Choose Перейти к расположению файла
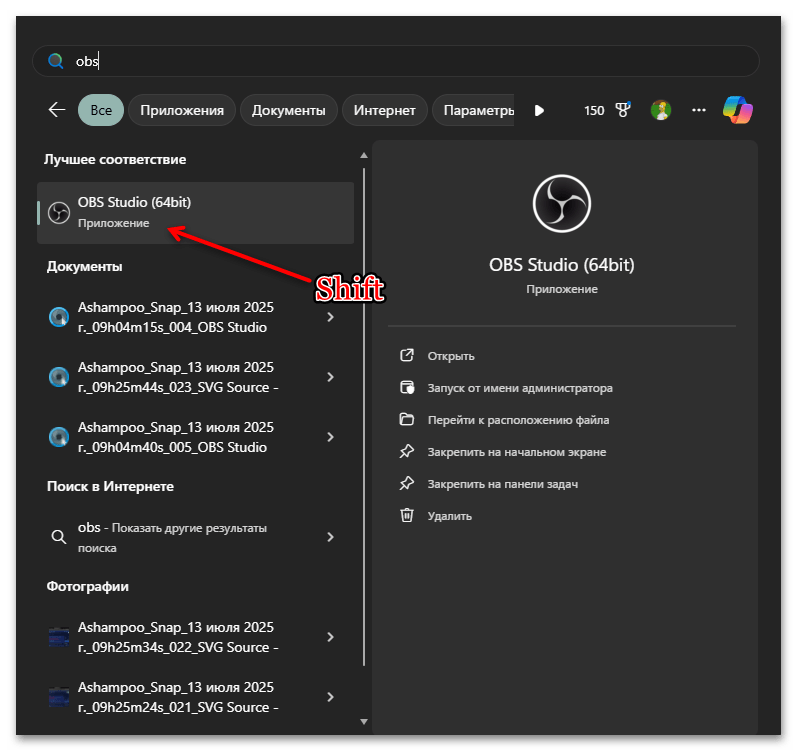This screenshot has height=751, width=797. click(x=518, y=420)
